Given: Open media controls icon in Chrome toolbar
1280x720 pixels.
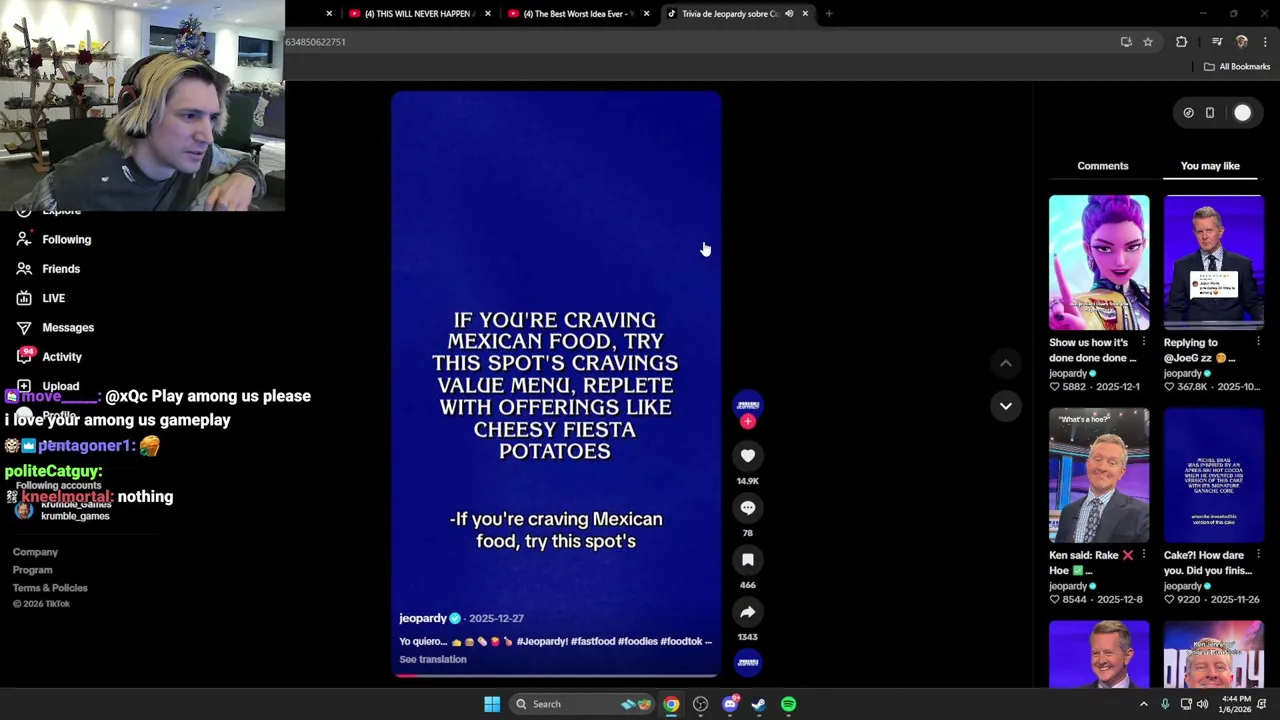Looking at the screenshot, I should point(1217,42).
